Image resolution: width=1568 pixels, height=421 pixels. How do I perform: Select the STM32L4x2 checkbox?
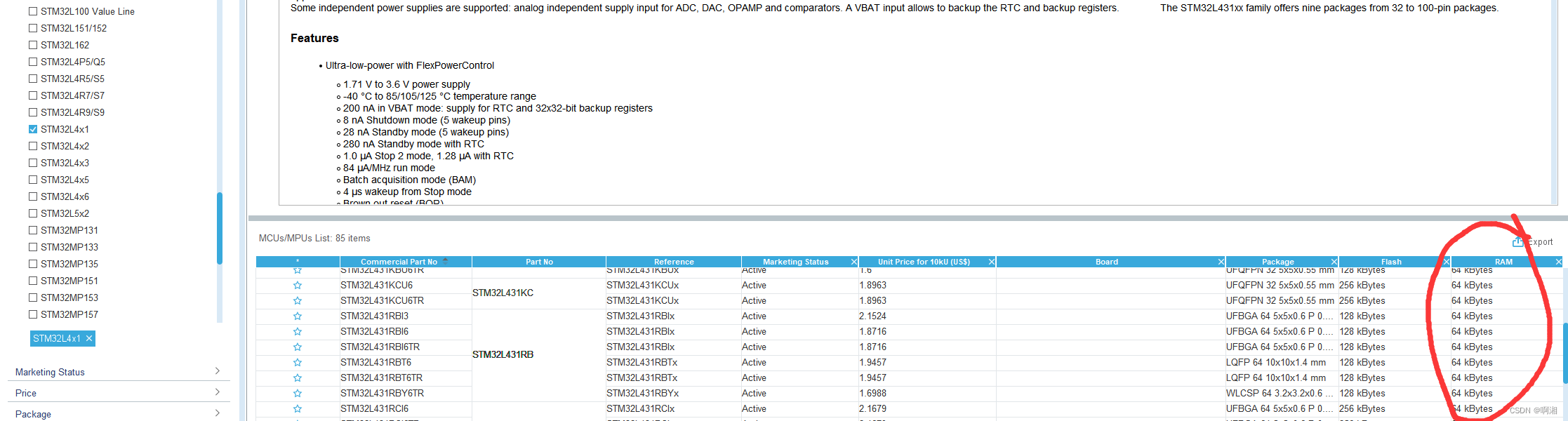[33, 146]
